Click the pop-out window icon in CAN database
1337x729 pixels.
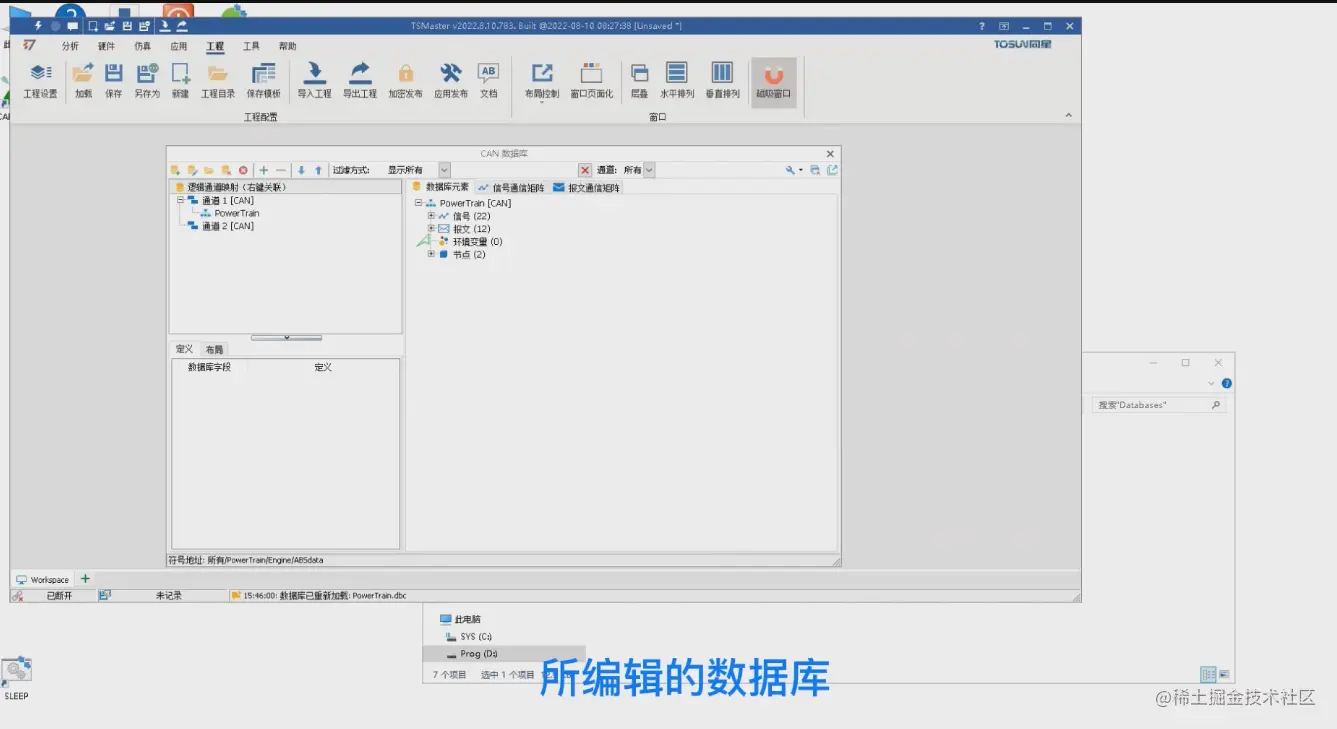pyautogui.click(x=832, y=170)
